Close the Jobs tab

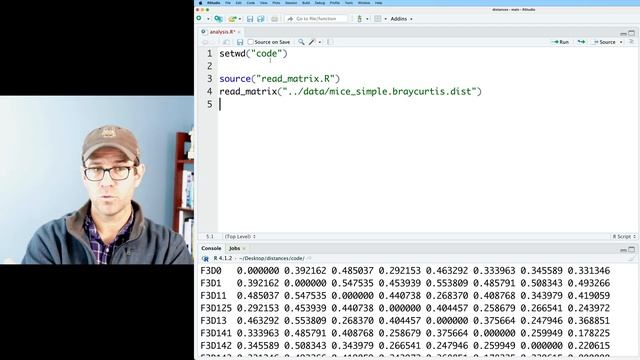[x=244, y=248]
